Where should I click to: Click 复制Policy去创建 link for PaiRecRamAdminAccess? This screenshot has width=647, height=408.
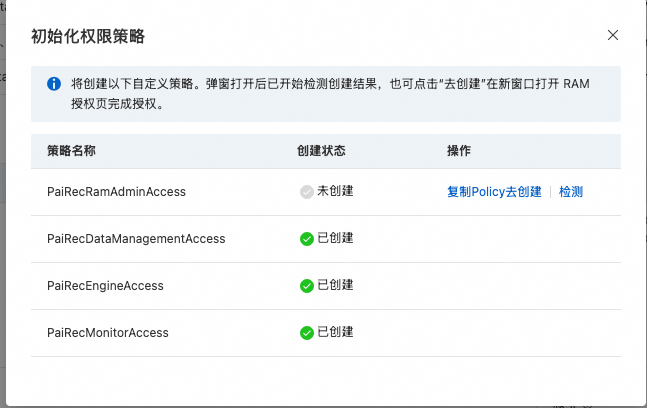494,192
